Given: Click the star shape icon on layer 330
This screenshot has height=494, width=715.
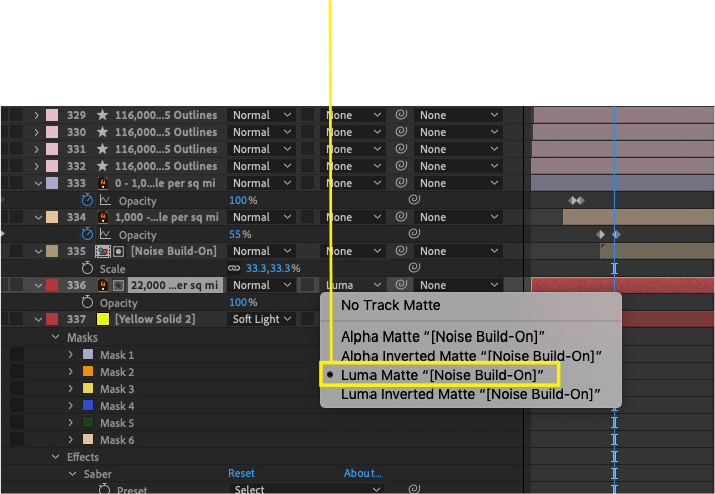Looking at the screenshot, I should [103, 132].
